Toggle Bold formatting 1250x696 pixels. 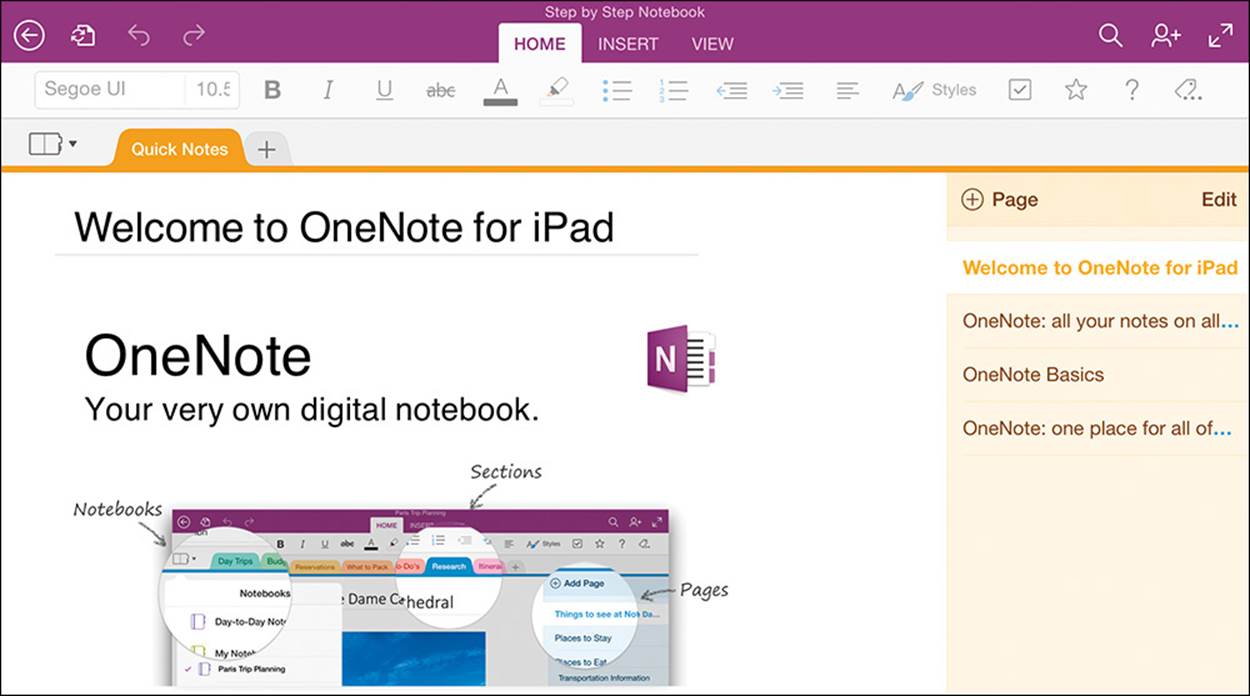pos(272,90)
